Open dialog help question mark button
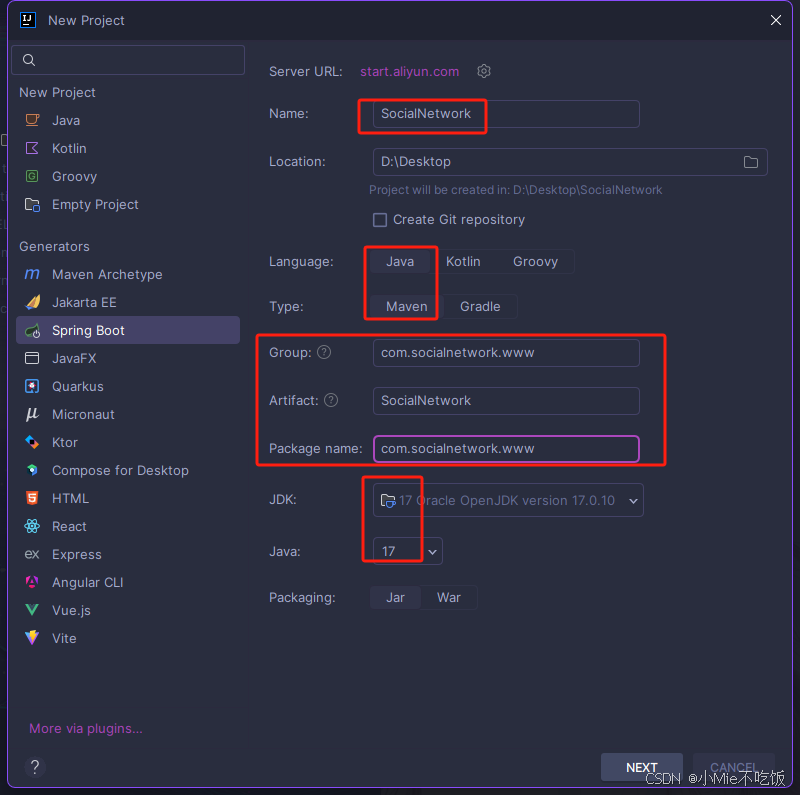This screenshot has width=800, height=795. (35, 766)
